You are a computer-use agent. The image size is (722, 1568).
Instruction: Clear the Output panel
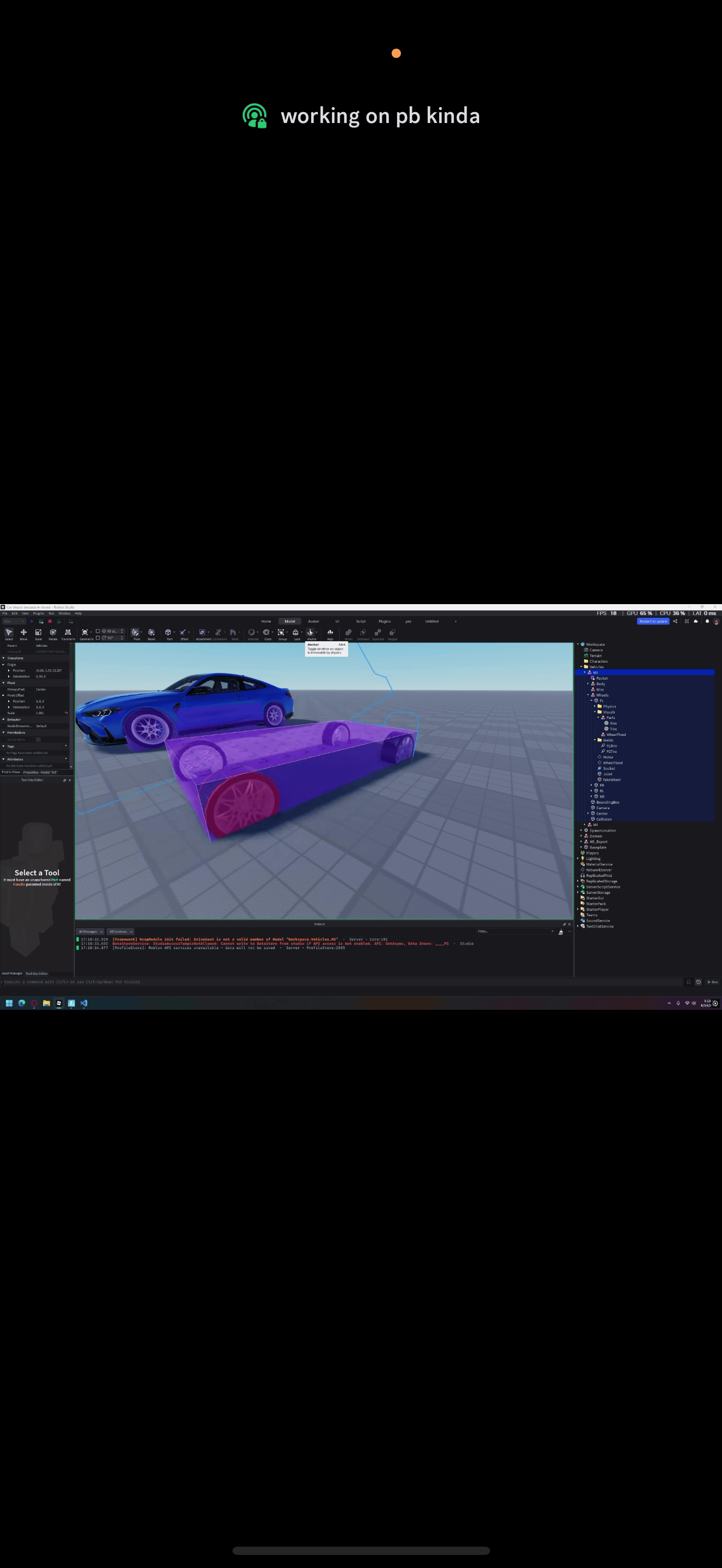pyautogui.click(x=561, y=932)
